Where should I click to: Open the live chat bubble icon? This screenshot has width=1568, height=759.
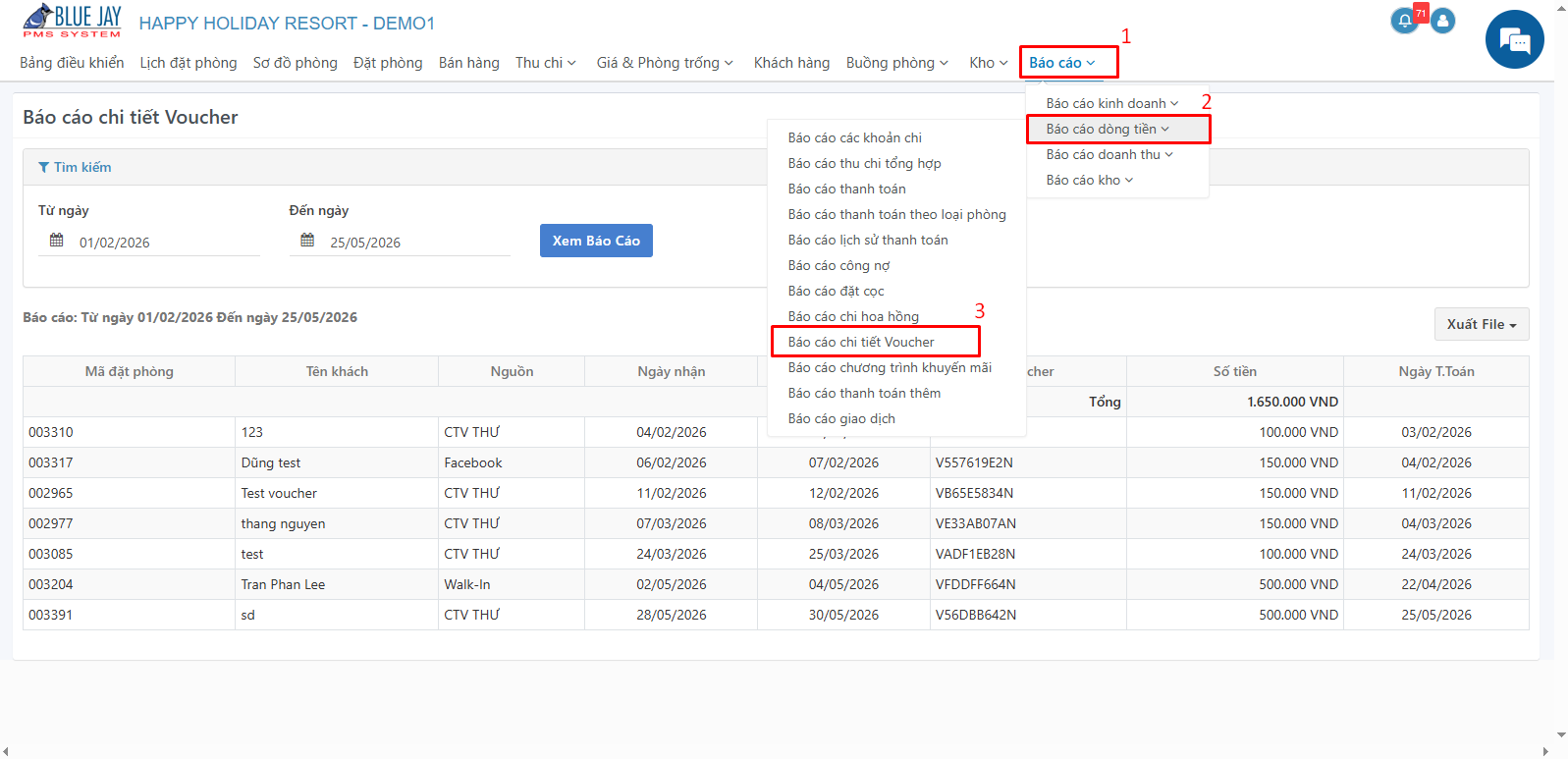coord(1515,39)
